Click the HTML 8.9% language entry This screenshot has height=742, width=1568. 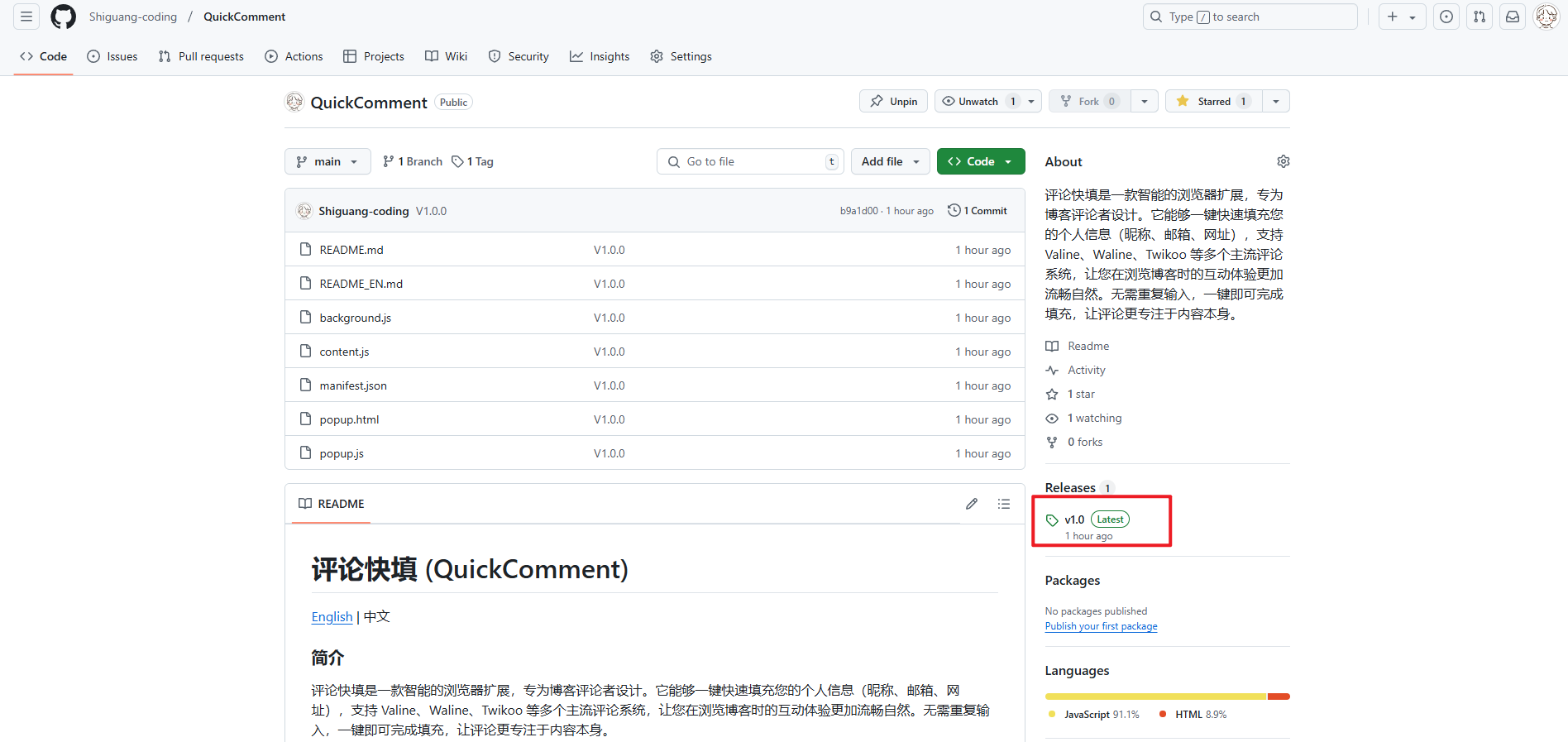point(1193,715)
